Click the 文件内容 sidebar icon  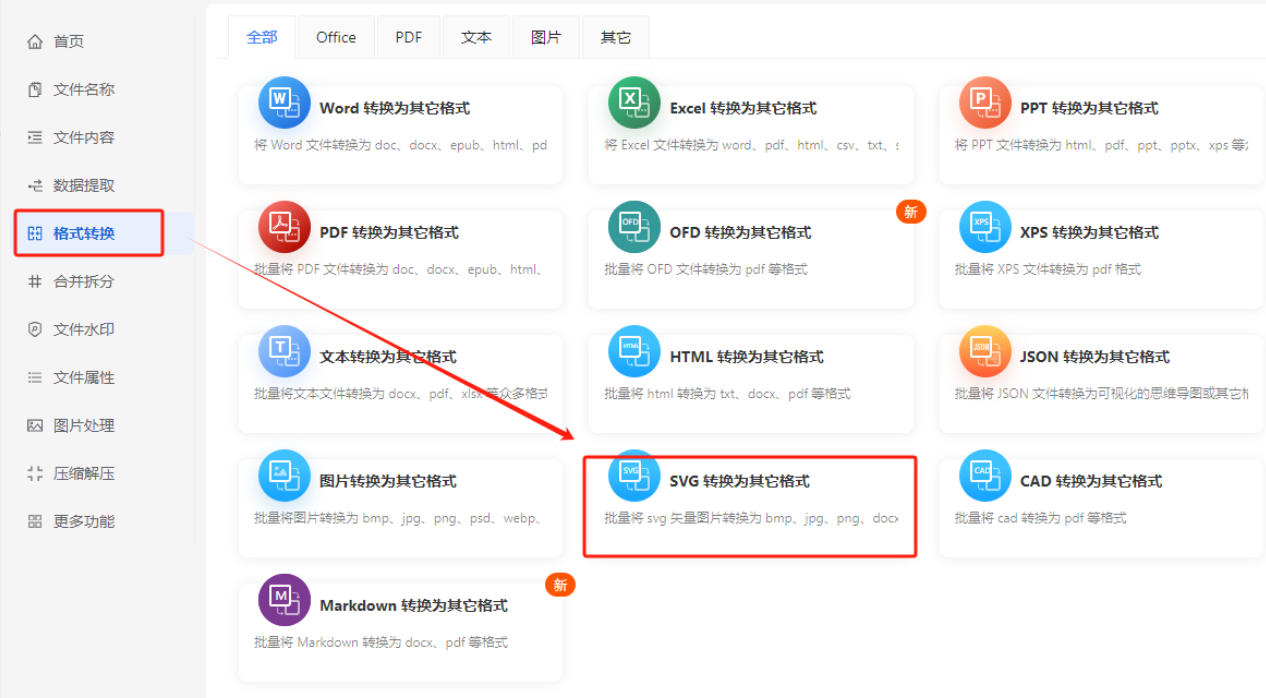tap(35, 138)
